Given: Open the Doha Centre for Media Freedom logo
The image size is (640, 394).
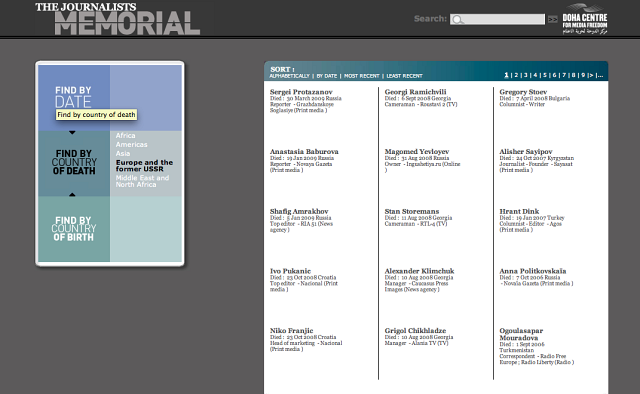Looking at the screenshot, I should 584,19.
